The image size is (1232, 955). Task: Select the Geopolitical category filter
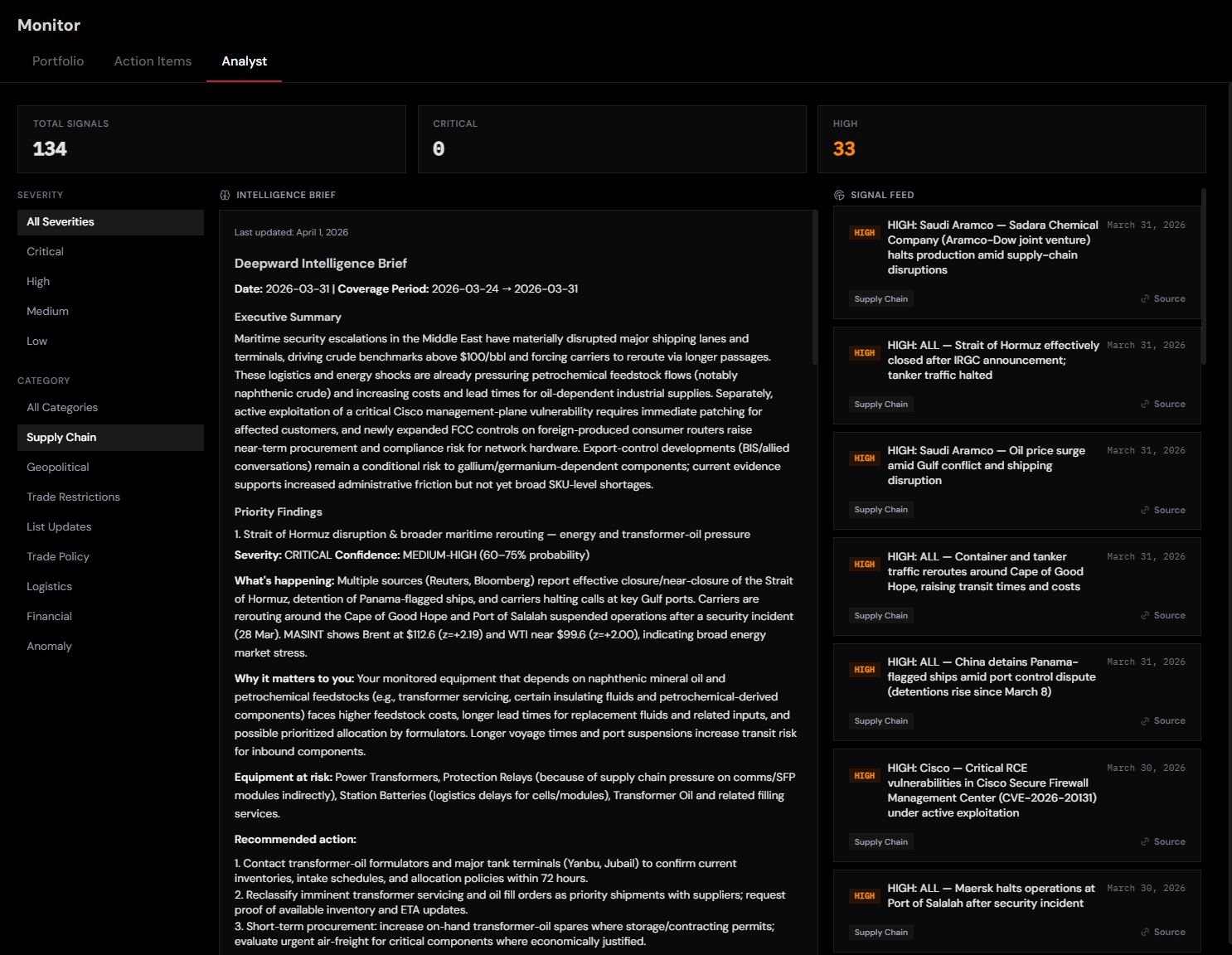point(57,467)
